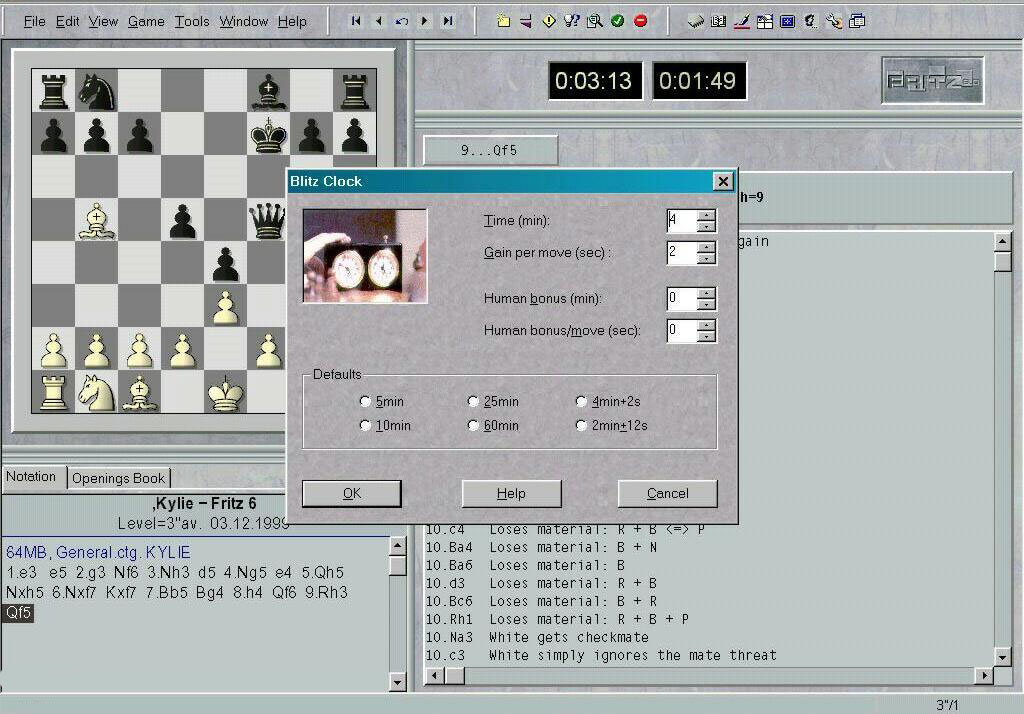
Task: Jump to the end of the game
Action: (x=448, y=21)
